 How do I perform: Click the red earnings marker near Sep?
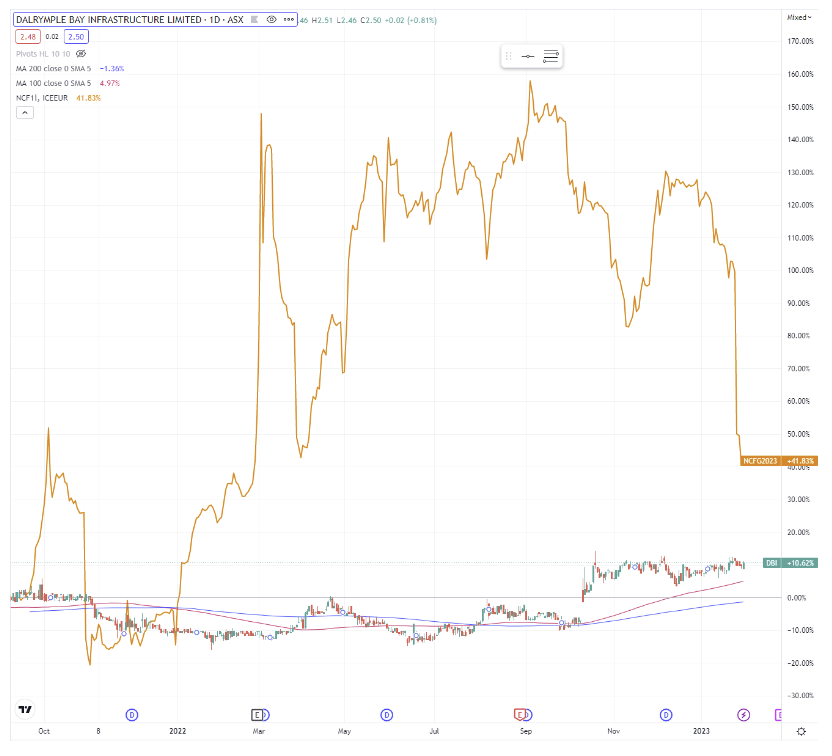520,715
